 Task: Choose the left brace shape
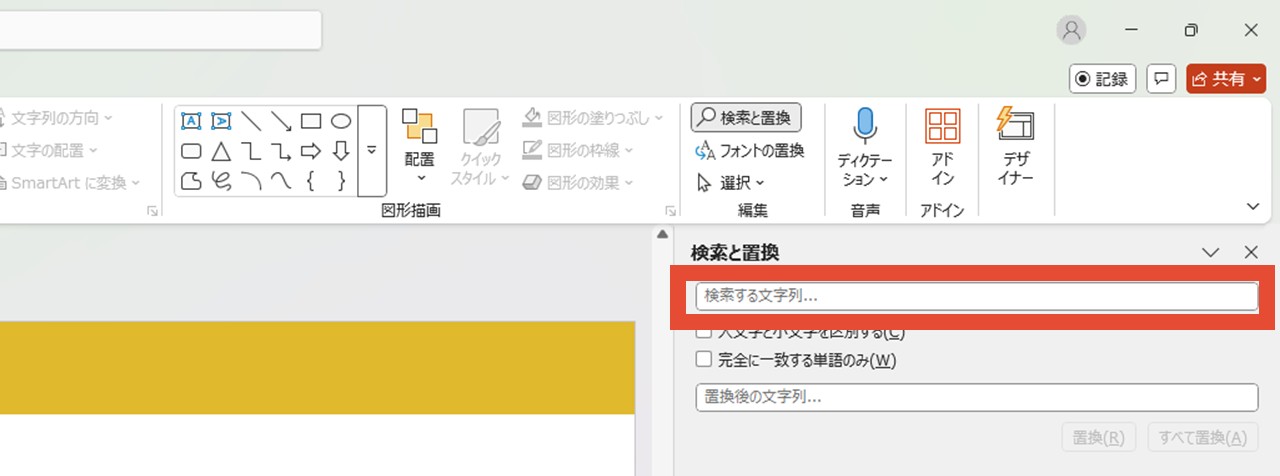point(311,181)
